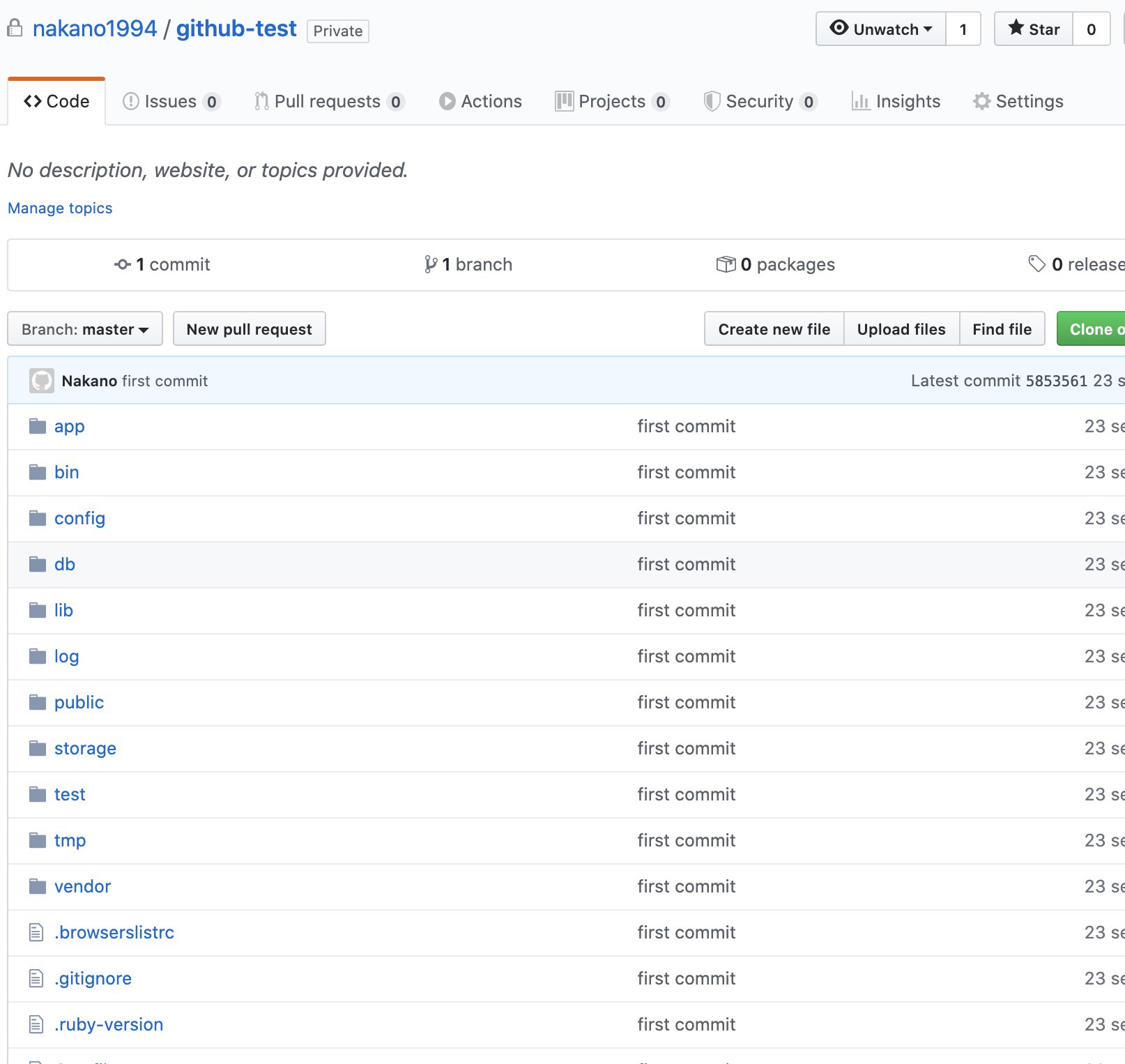Open the .browserslistrc file name link
The height and width of the screenshot is (1064, 1125).
pos(114,932)
